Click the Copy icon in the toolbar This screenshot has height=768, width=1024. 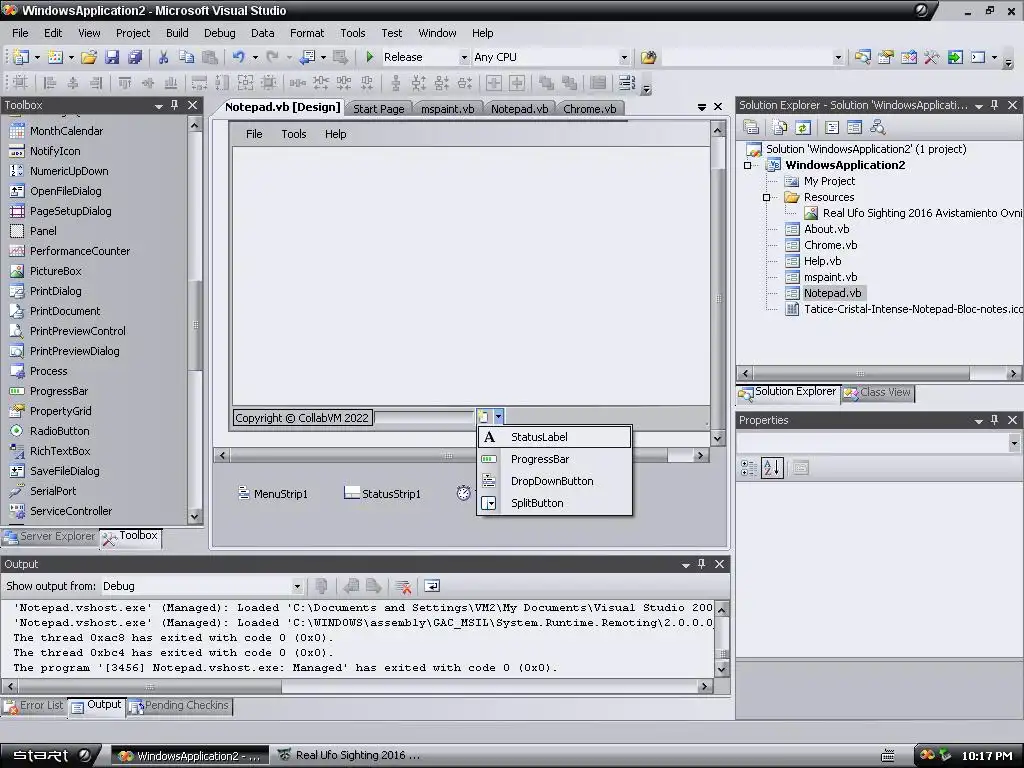(186, 57)
